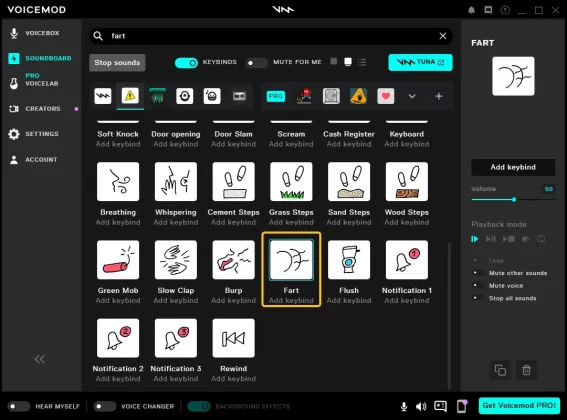Image resolution: width=567 pixels, height=420 pixels.
Task: Toggle Stop all sounds option
Action: (478, 298)
